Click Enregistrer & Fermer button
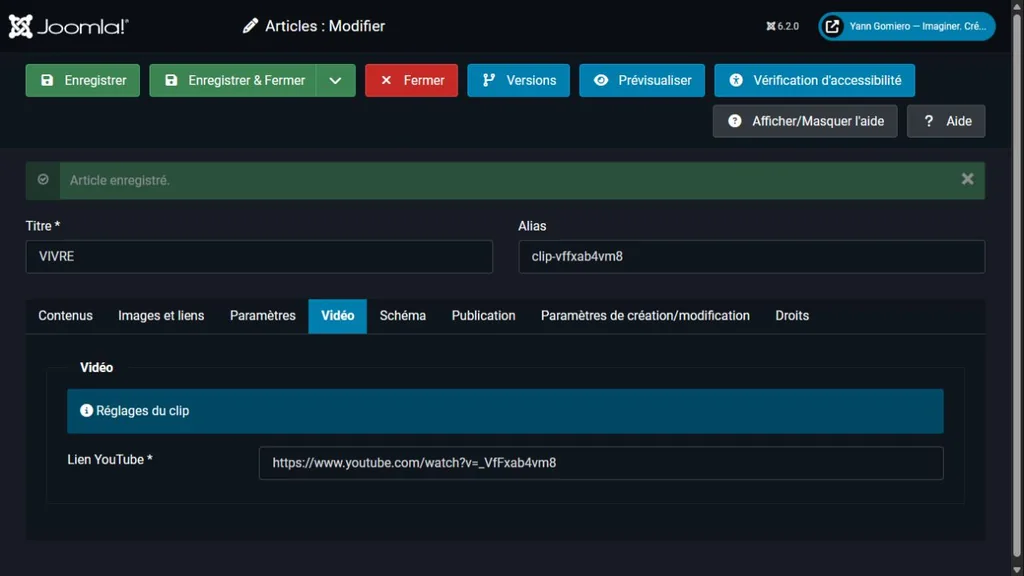The width and height of the screenshot is (1024, 576). pos(233,80)
